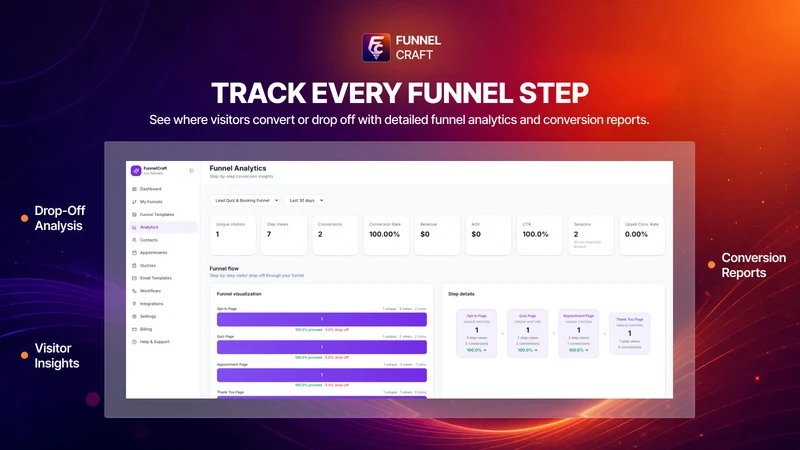Screen dimensions: 800x450
Task: Select the Analytics menu item
Action: pyautogui.click(x=163, y=227)
